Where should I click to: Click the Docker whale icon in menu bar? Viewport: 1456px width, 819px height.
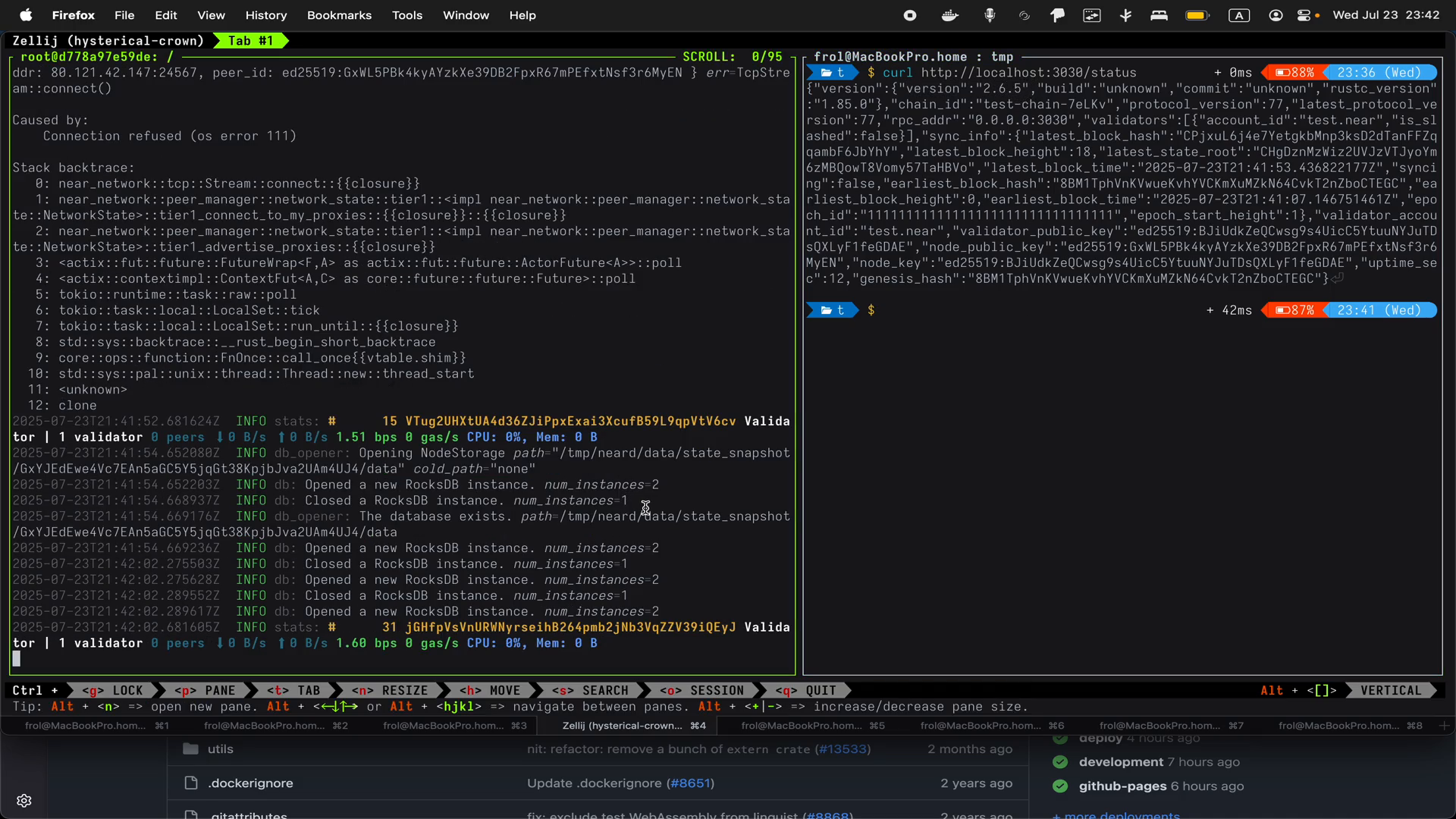pos(949,15)
